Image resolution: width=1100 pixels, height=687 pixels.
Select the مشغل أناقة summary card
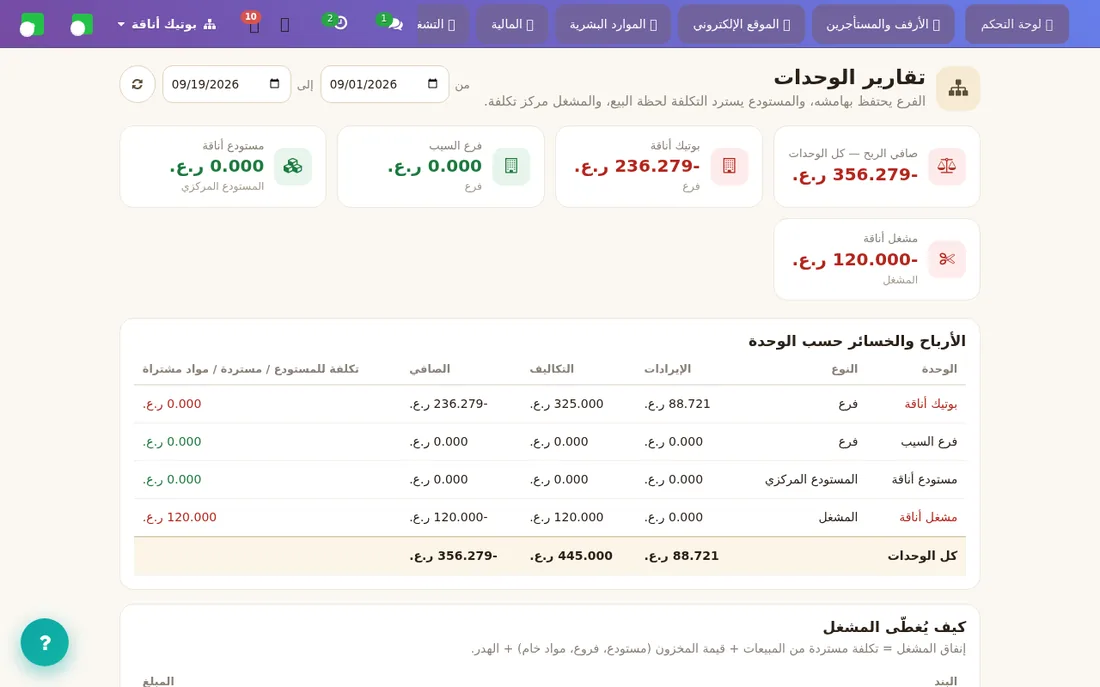point(876,259)
